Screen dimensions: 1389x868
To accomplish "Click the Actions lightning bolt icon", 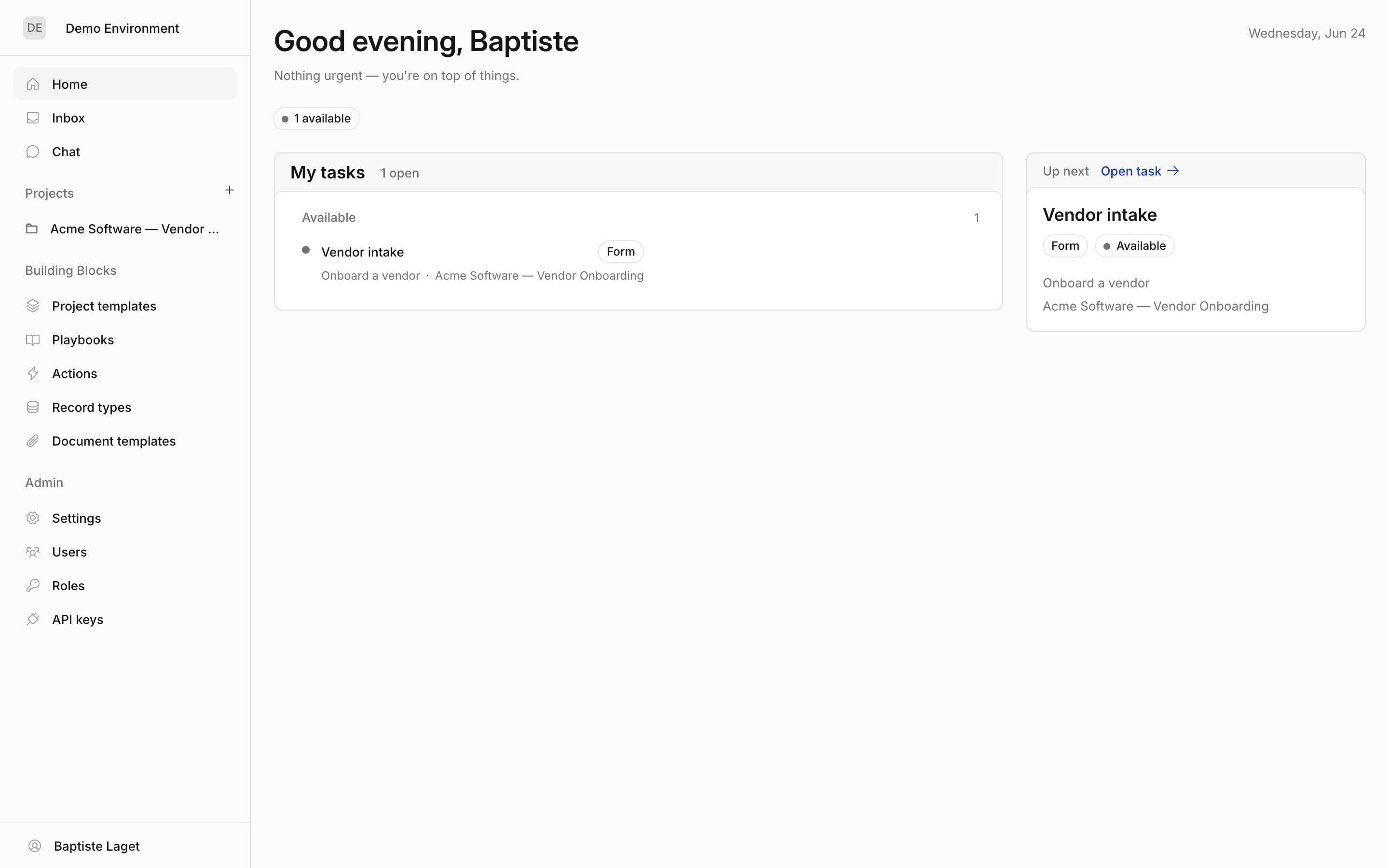I will [33, 373].
